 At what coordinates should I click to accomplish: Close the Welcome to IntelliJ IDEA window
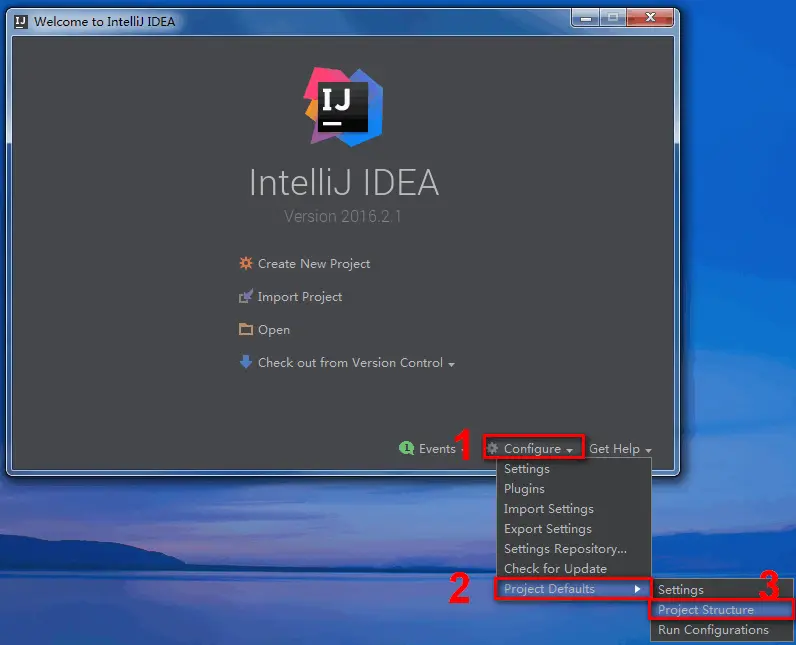coord(650,18)
